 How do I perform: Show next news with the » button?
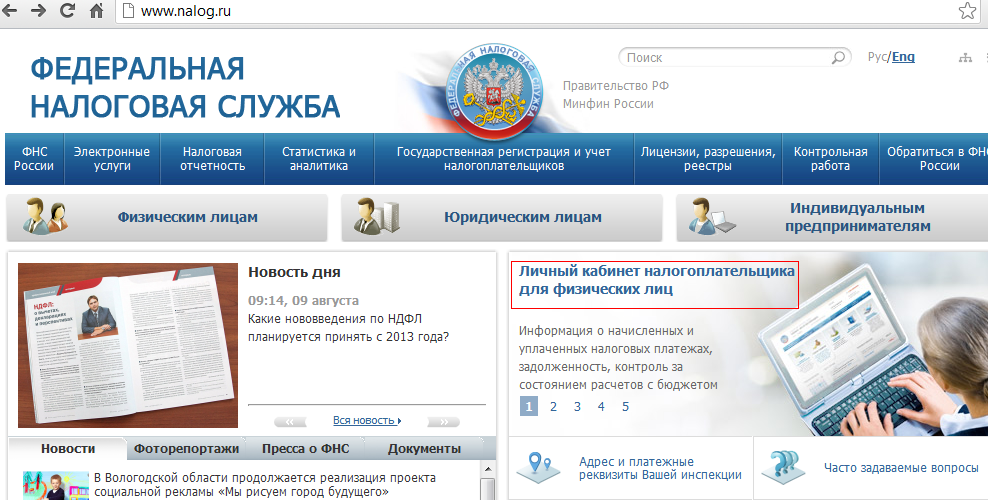point(444,421)
